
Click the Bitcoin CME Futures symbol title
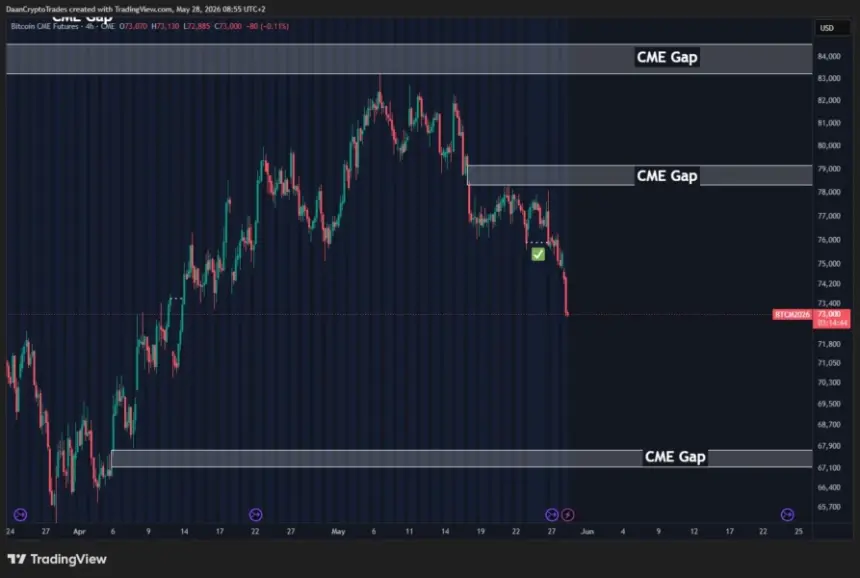44,26
